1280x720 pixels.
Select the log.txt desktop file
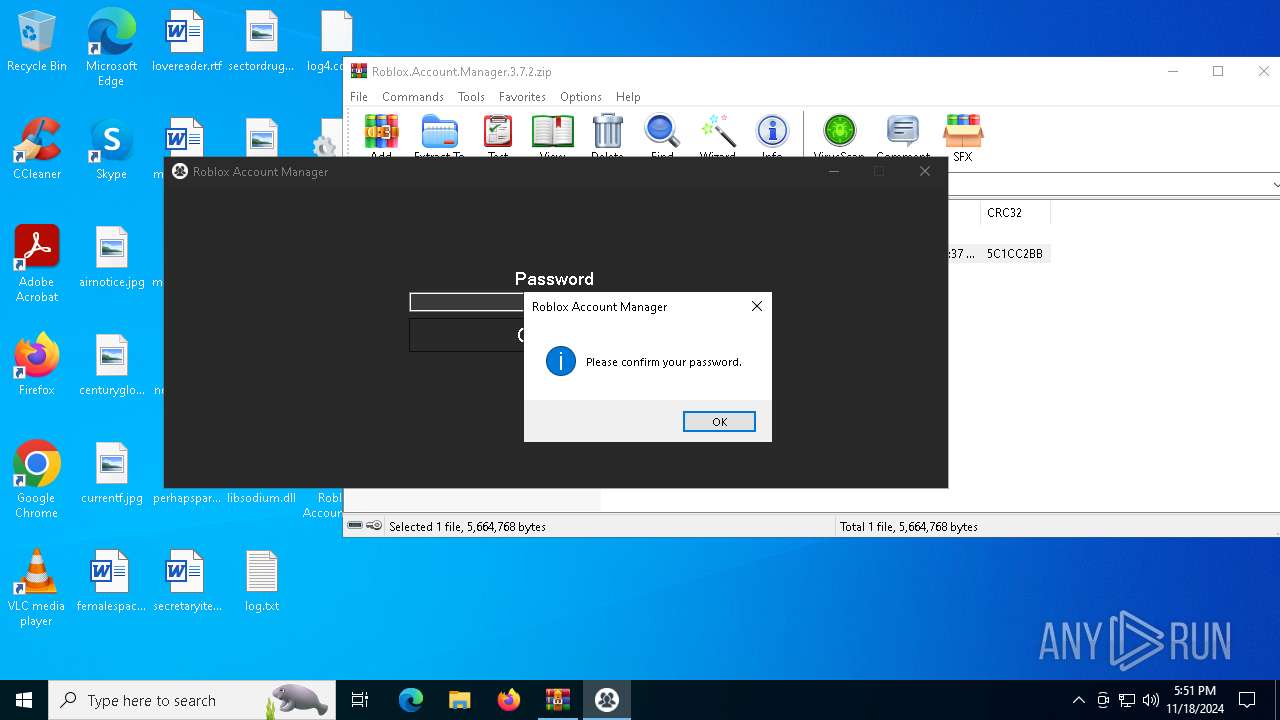click(261, 582)
